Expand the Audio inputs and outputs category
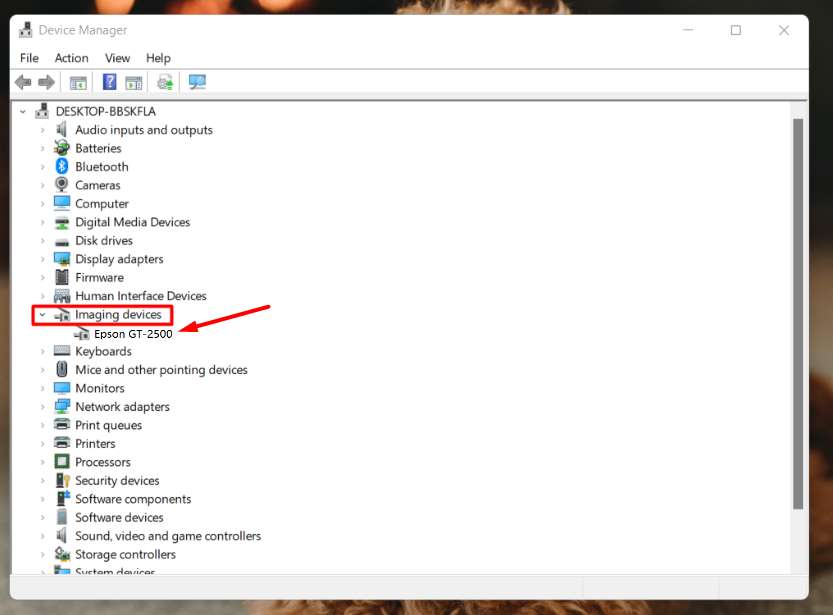Viewport: 833px width, 615px height. [42, 130]
